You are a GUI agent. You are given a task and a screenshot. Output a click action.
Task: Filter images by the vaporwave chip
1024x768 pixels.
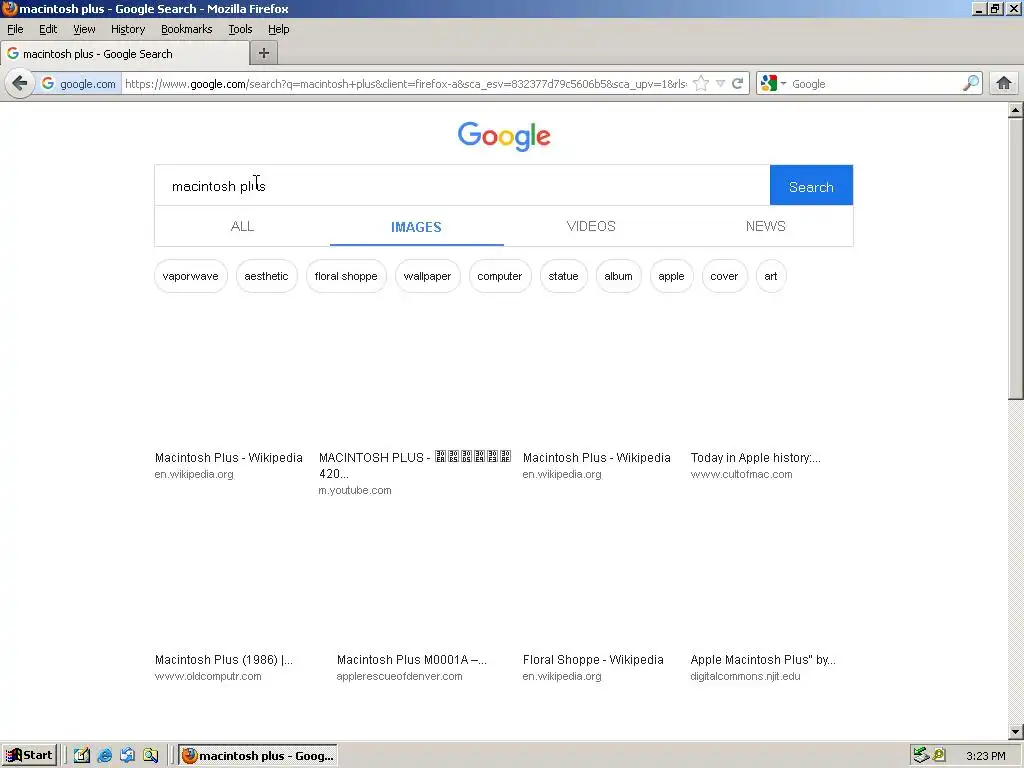click(x=191, y=276)
